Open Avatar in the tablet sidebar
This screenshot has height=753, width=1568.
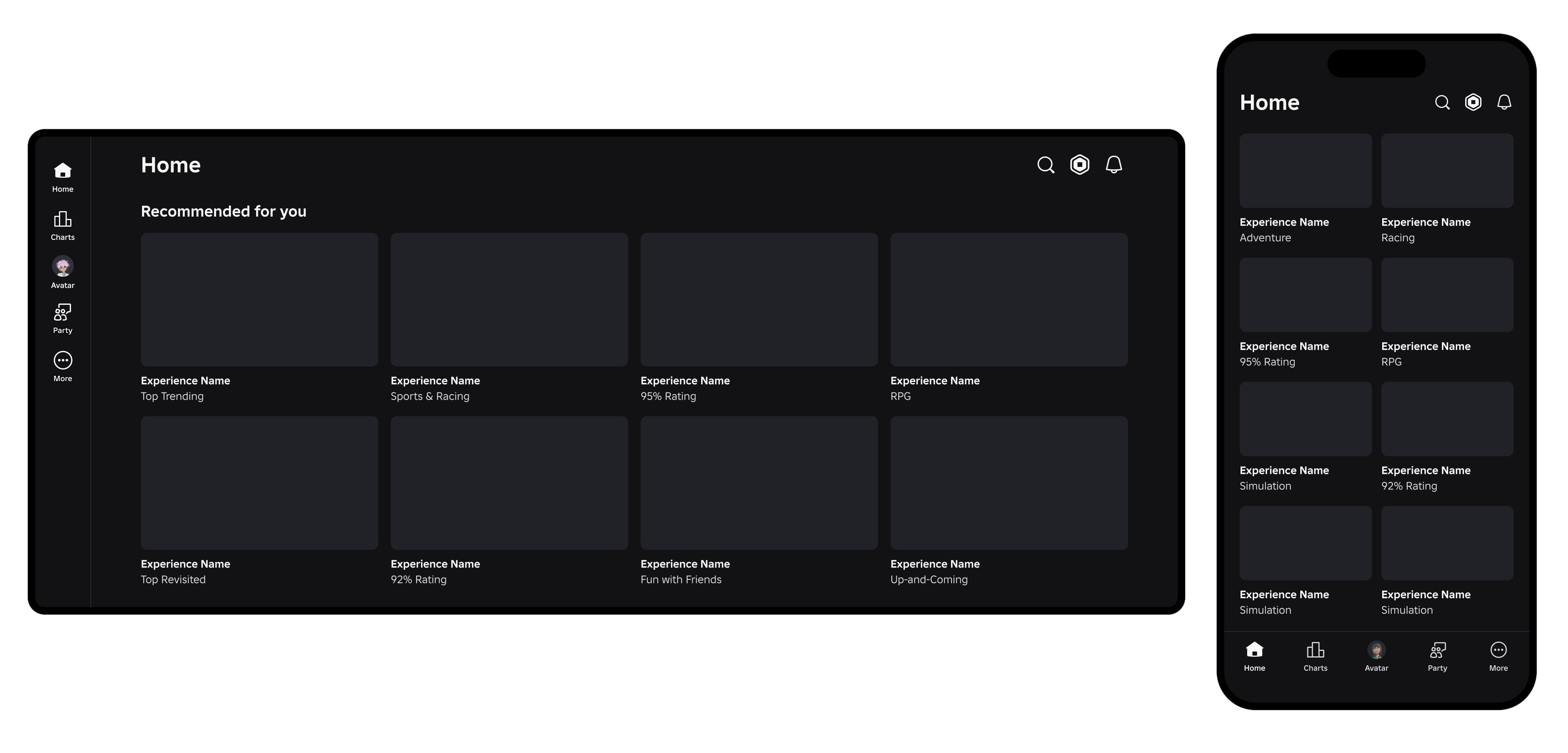(x=63, y=272)
